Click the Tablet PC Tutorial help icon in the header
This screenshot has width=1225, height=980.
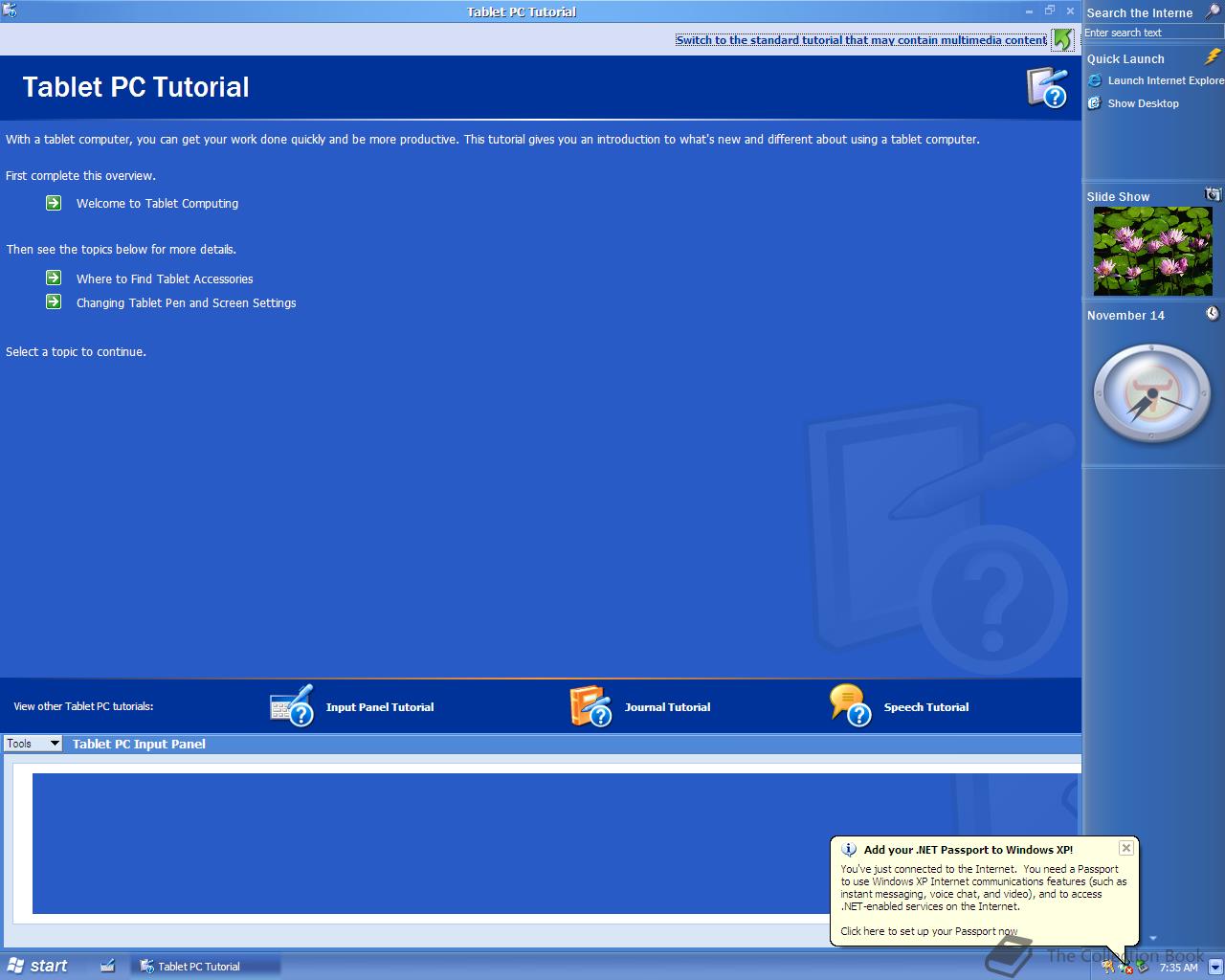1047,87
